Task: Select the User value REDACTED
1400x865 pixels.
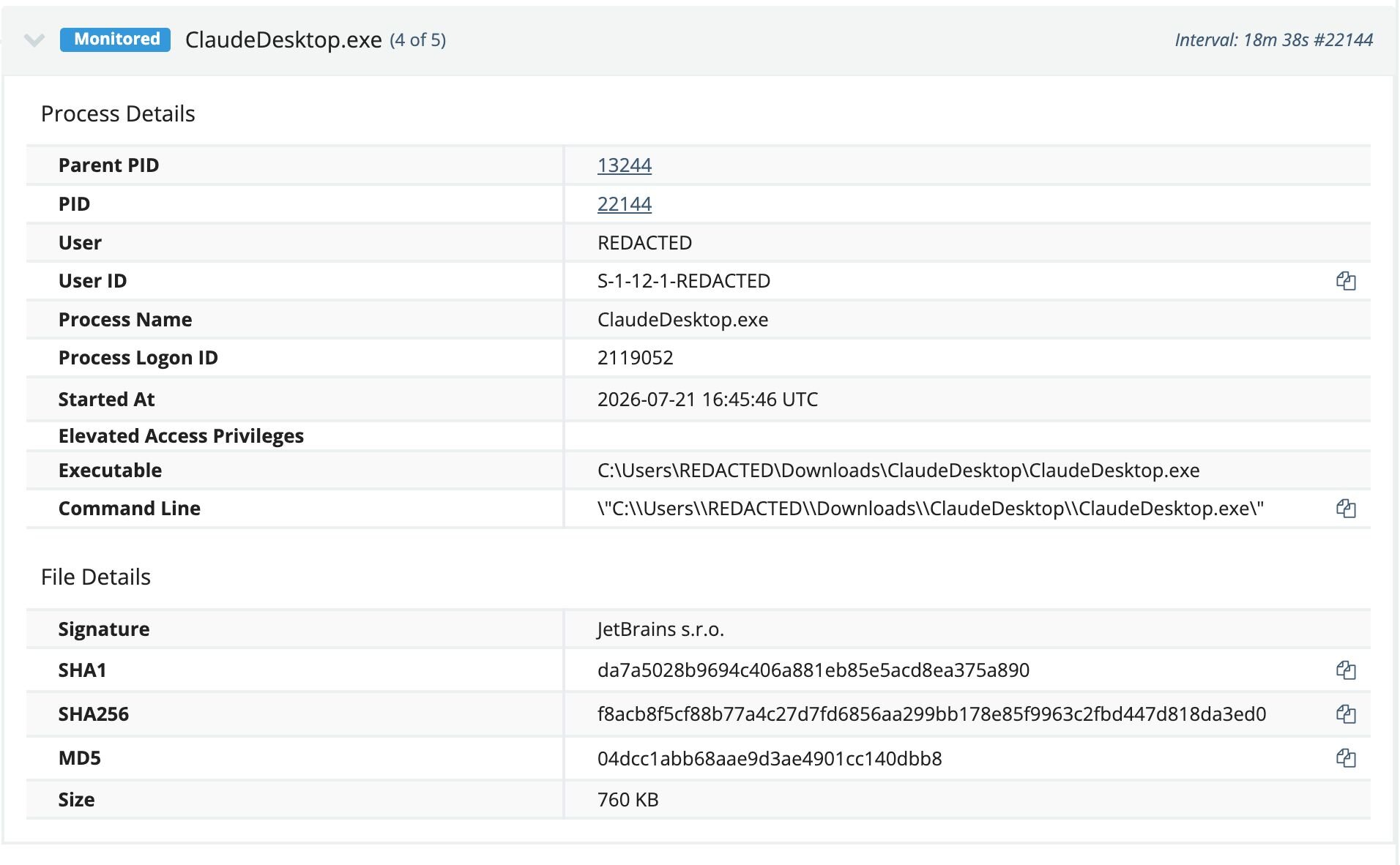Action: tap(644, 243)
